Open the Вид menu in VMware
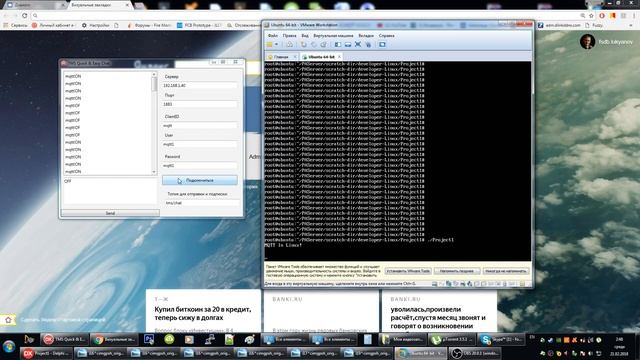This screenshot has width=640, height=360. pos(305,36)
